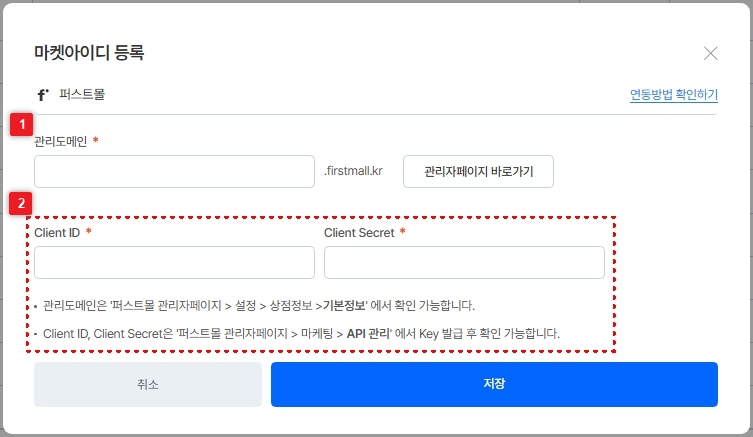
Task: Click the 기본정보 help note line
Action: pos(259,305)
